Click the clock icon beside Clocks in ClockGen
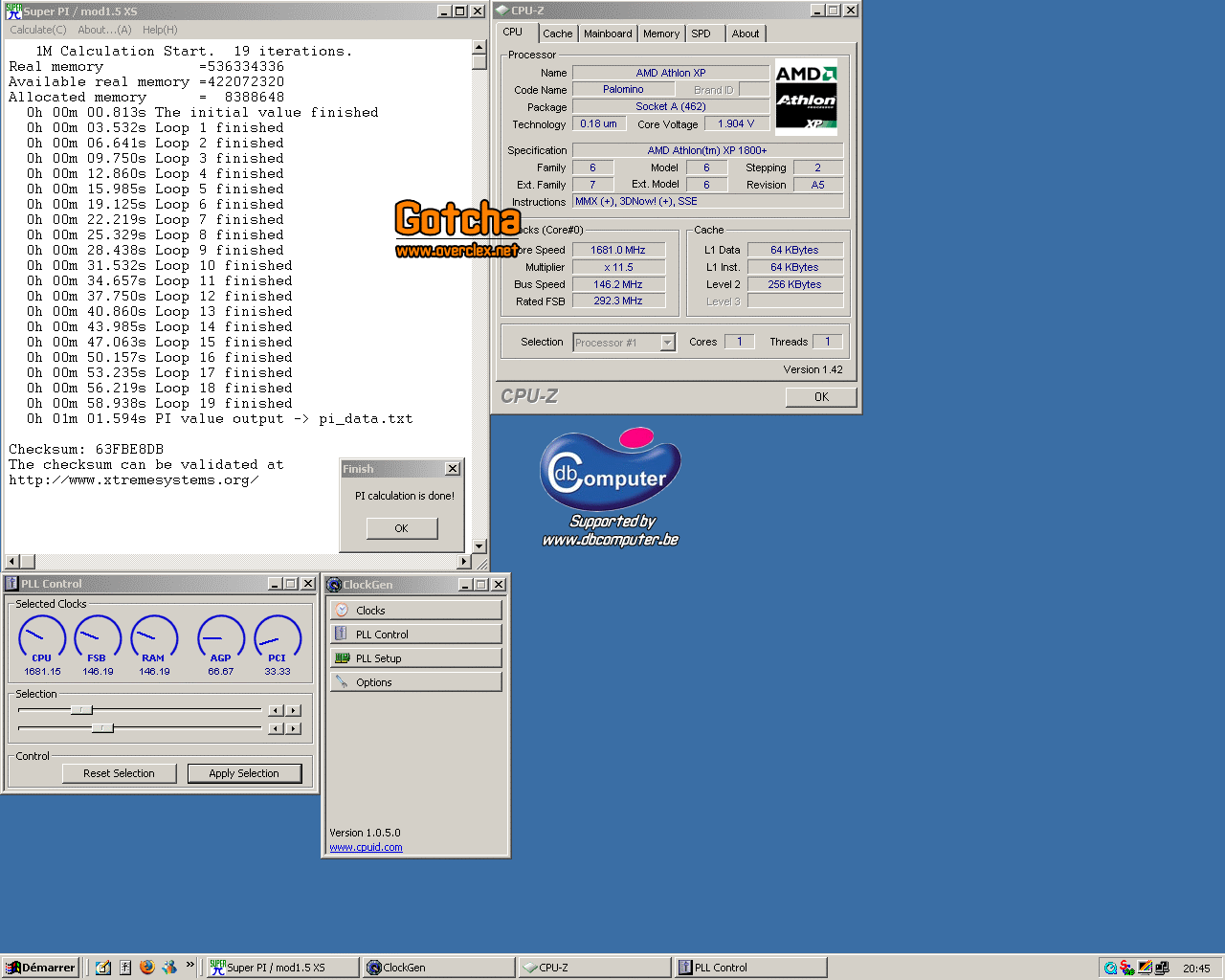Image resolution: width=1225 pixels, height=980 pixels. (x=342, y=610)
